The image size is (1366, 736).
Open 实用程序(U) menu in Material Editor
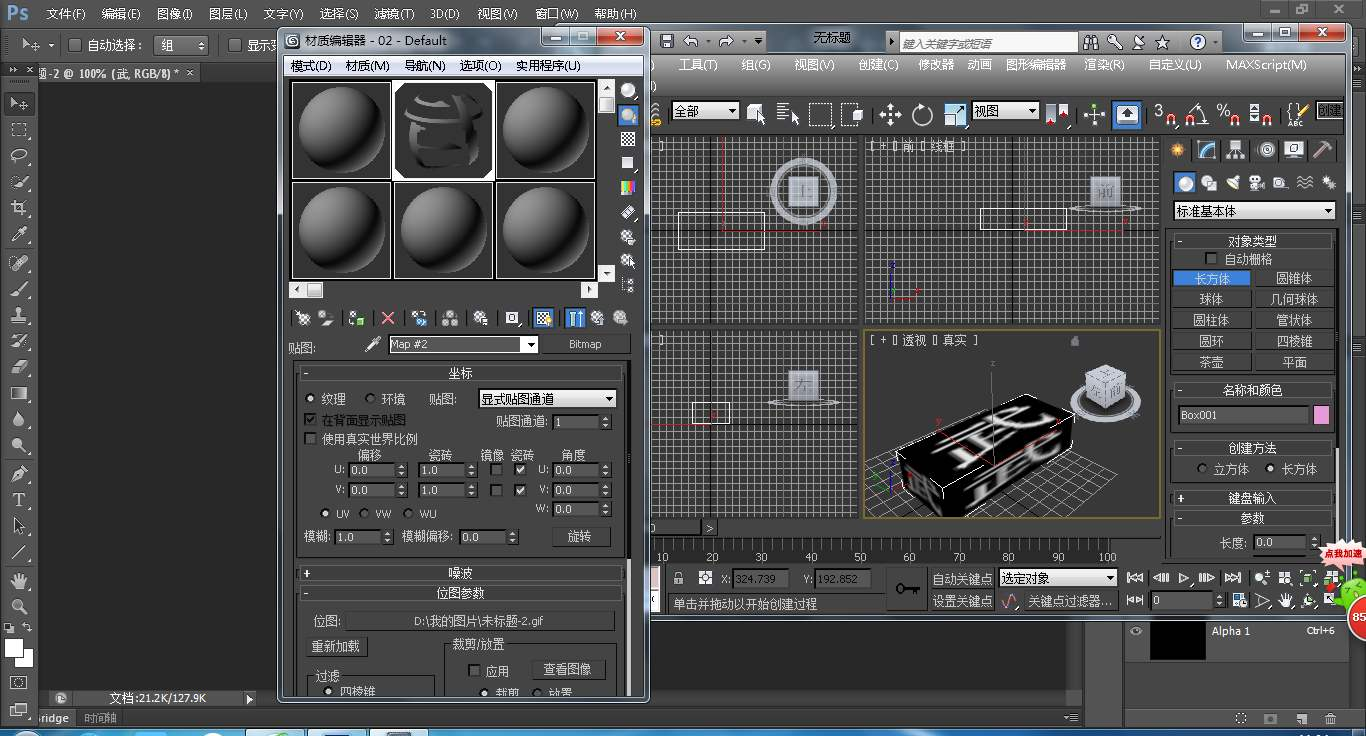(x=548, y=65)
